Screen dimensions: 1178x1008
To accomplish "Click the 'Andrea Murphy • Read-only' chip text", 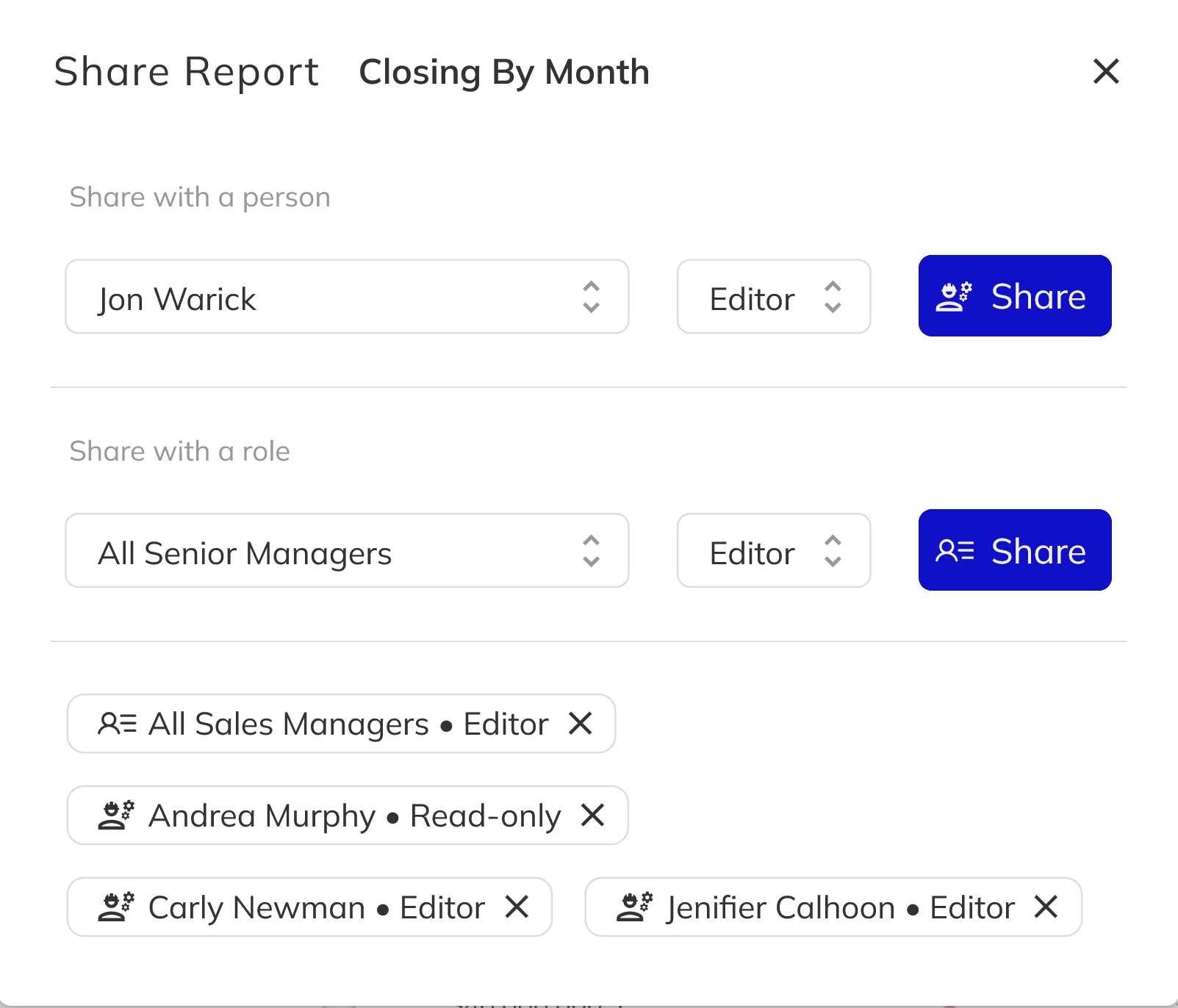I will click(x=355, y=816).
